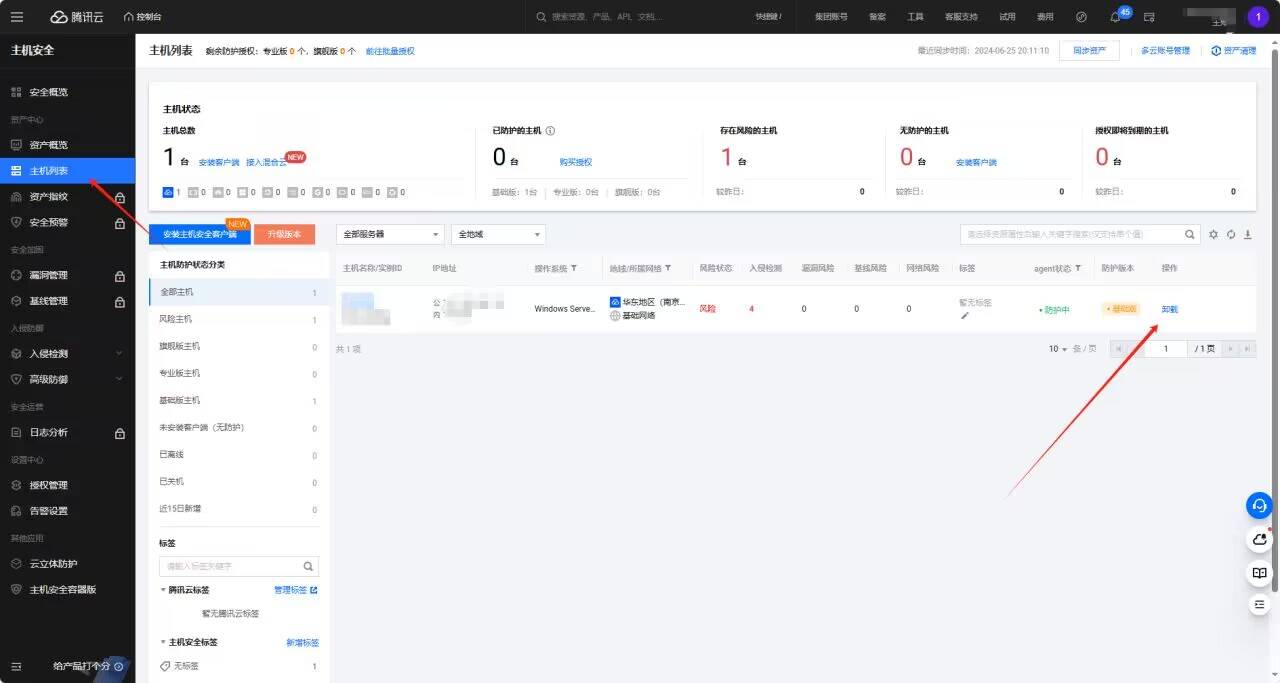
Task: Click the settings gear icon beside the search box
Action: 1213,235
